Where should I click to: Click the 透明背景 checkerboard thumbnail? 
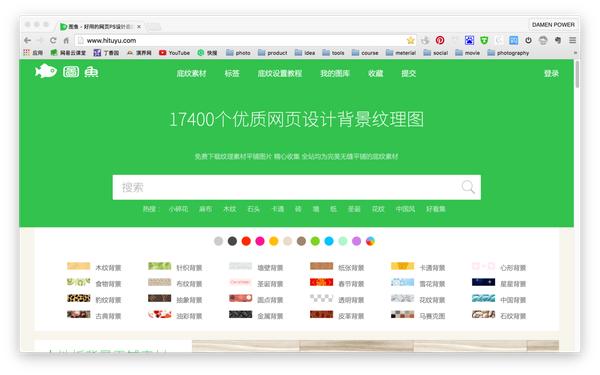click(x=321, y=298)
